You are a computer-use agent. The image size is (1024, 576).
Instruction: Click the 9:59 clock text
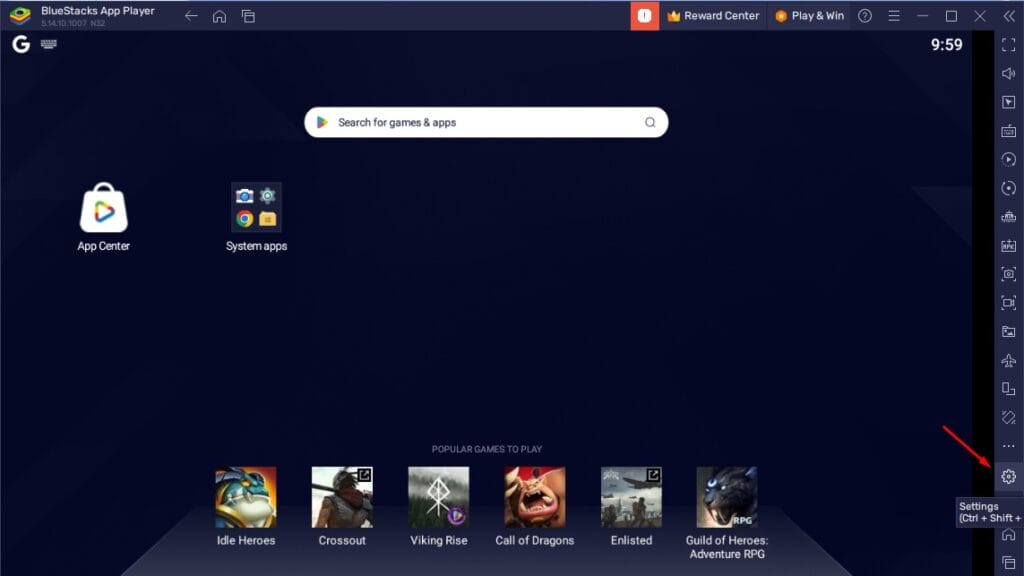(x=946, y=45)
